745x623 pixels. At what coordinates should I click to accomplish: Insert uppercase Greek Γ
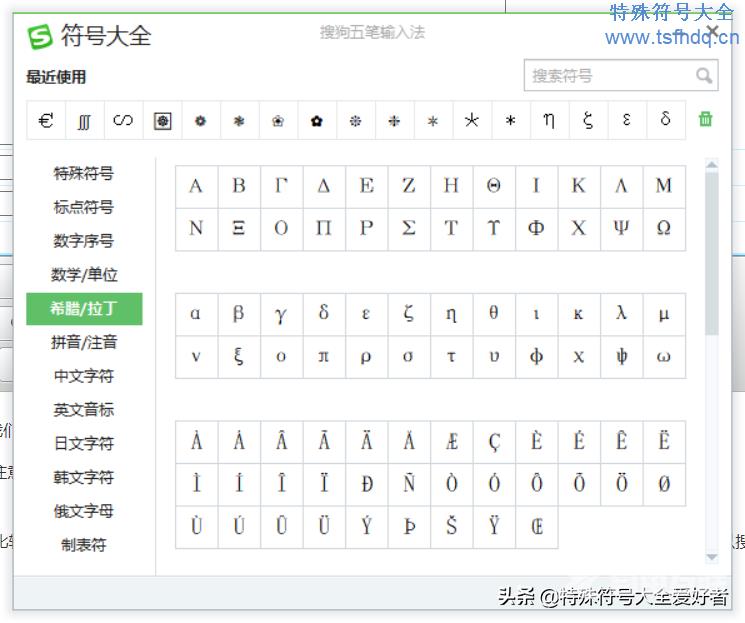click(x=282, y=187)
